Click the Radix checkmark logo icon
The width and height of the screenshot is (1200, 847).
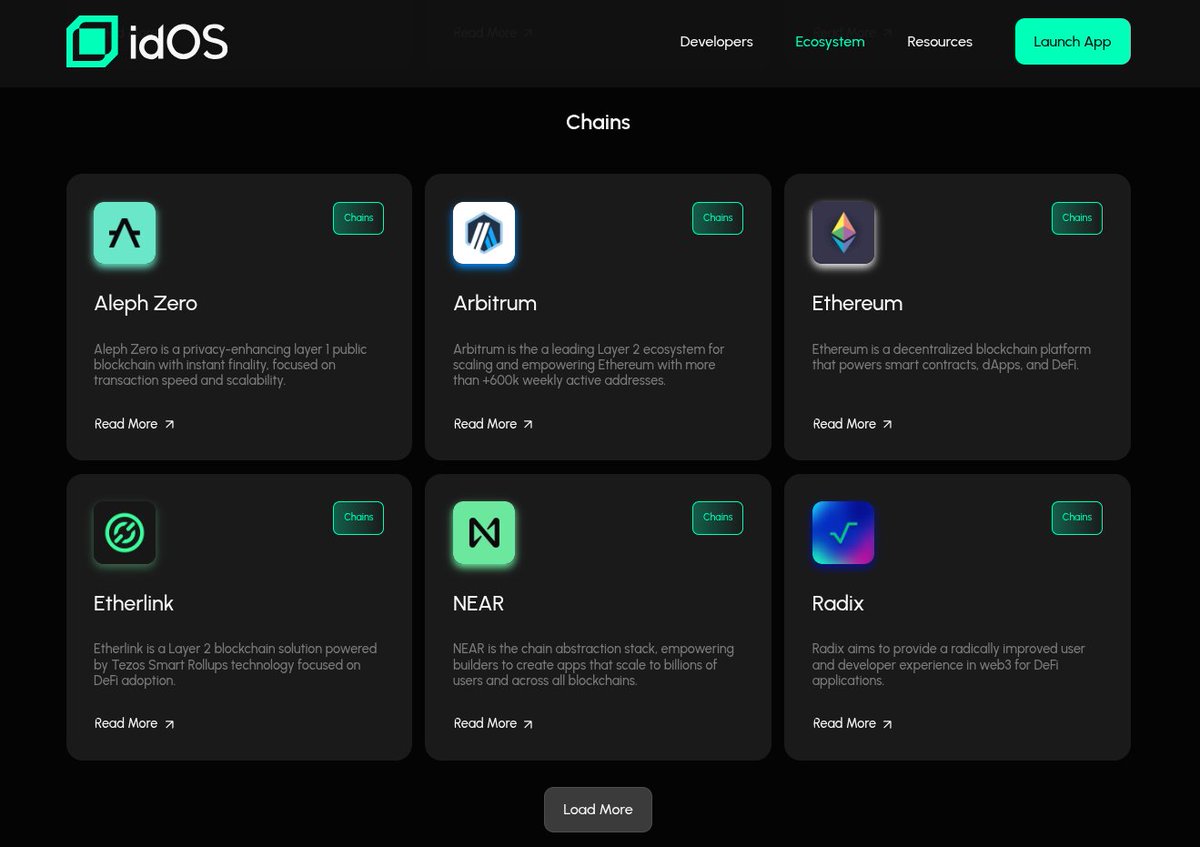pos(843,533)
